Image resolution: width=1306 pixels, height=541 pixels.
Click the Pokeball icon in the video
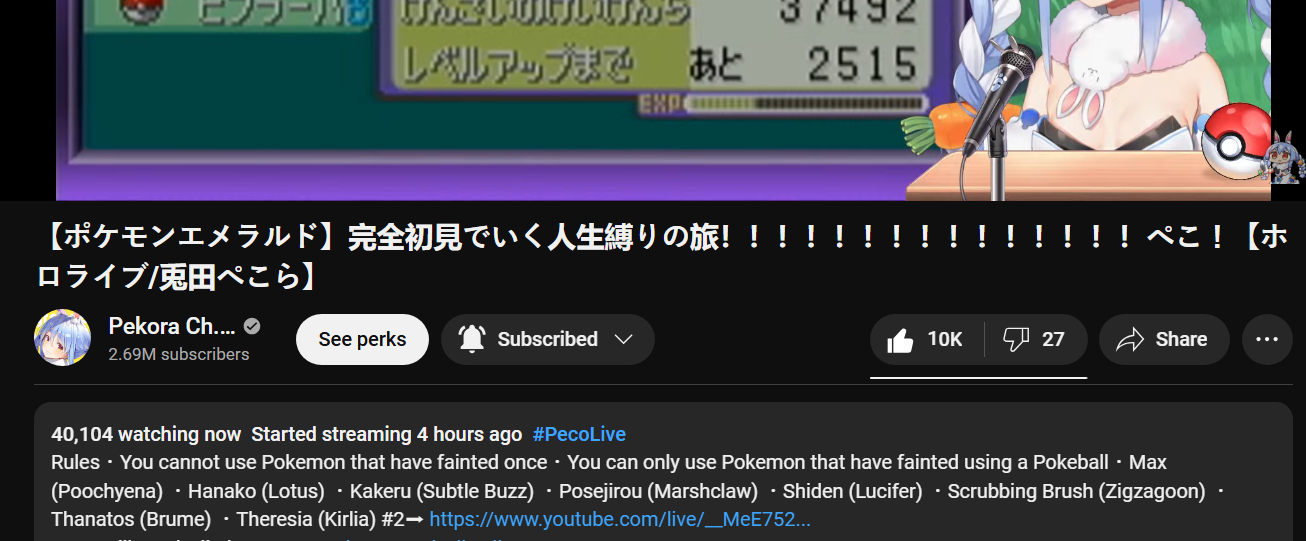1236,139
